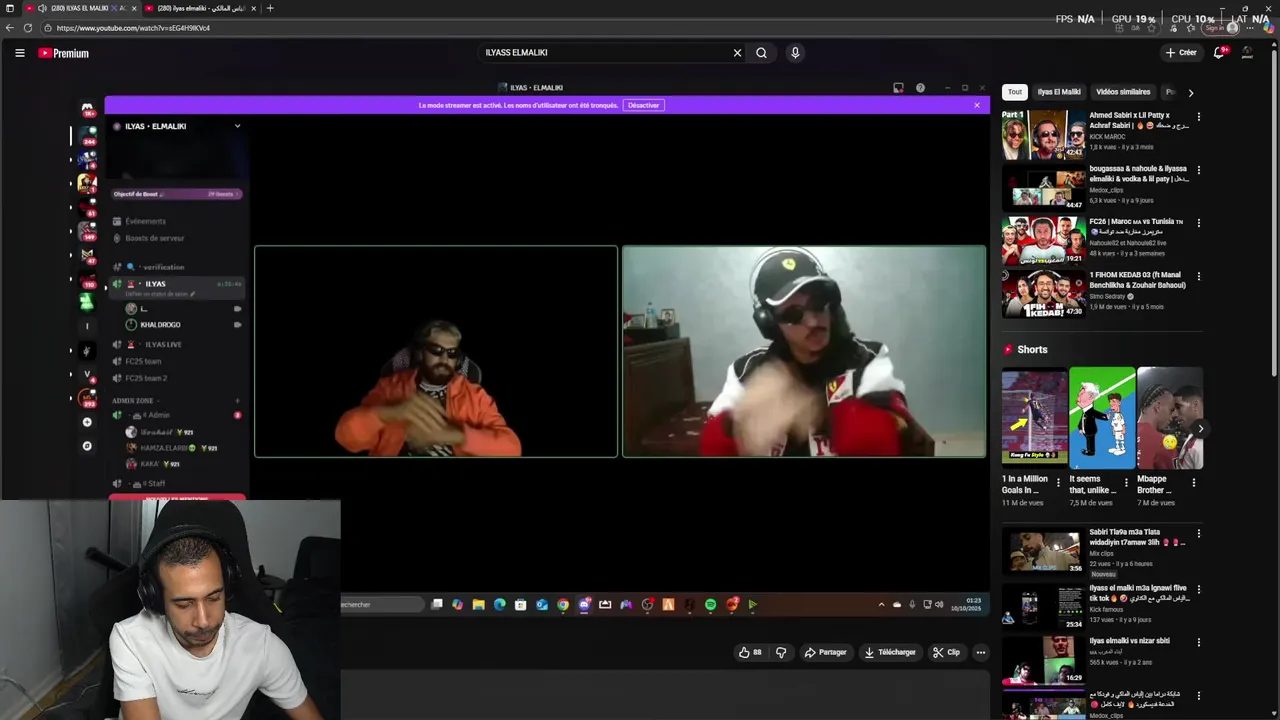Viewport: 1280px width, 720px height.
Task: Clear the YouTube search field text
Action: [x=737, y=53]
